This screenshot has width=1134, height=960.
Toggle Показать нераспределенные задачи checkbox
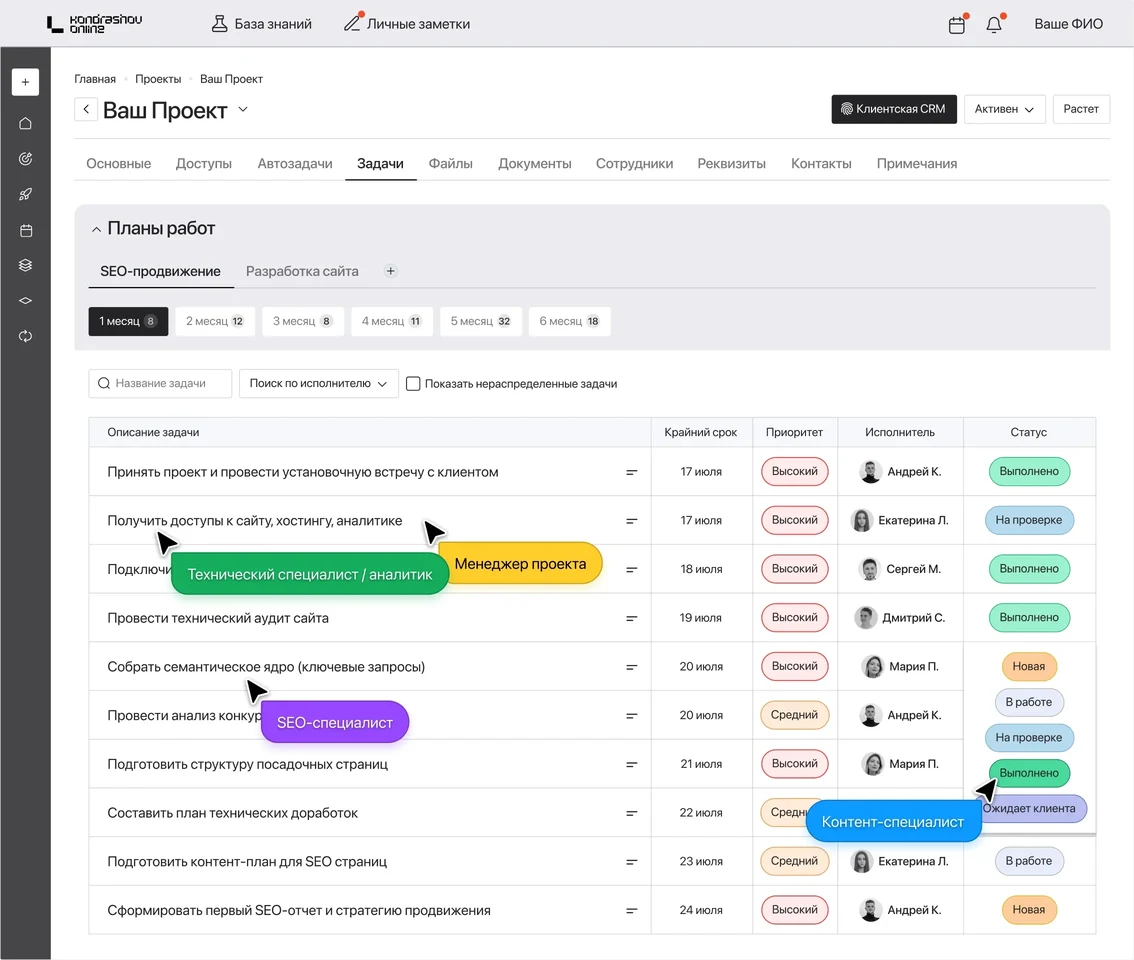[x=413, y=383]
